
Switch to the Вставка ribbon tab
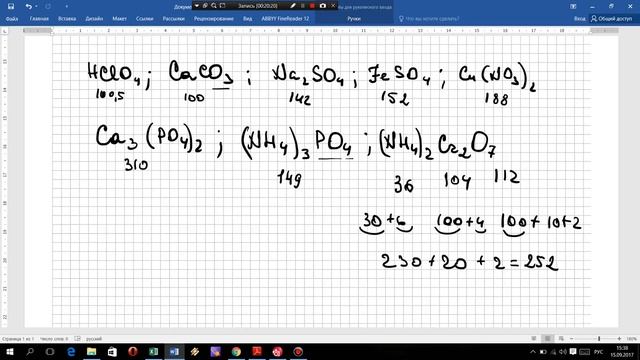[x=67, y=19]
